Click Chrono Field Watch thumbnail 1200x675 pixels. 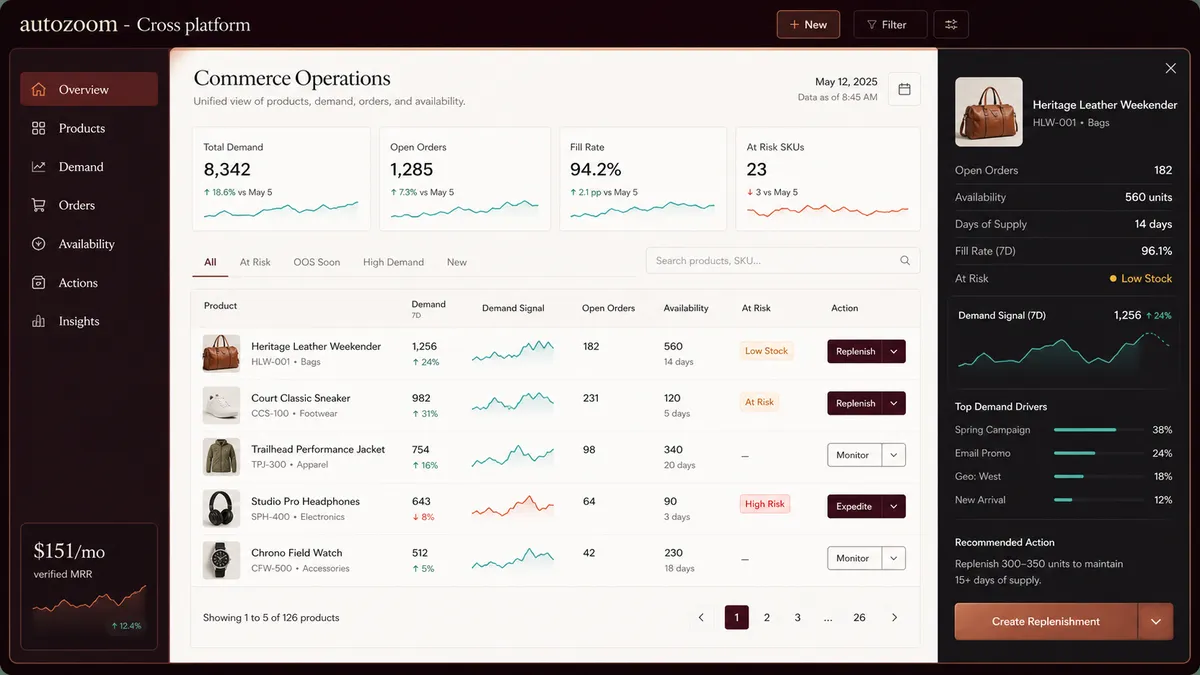coord(221,560)
